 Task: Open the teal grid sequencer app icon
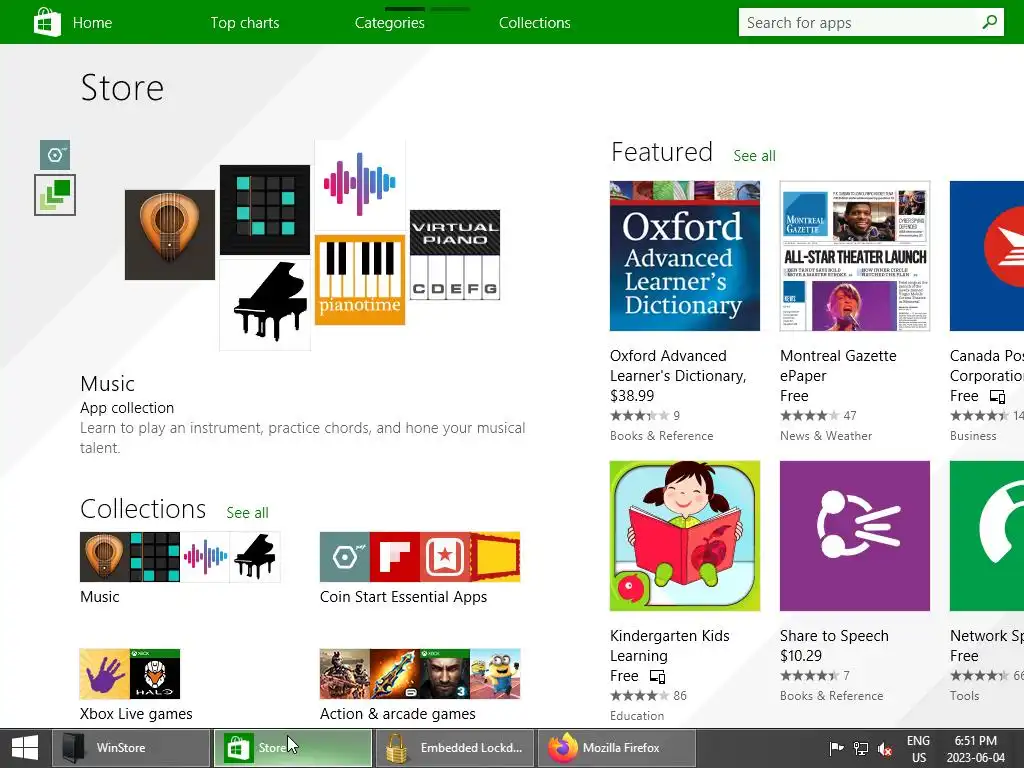(264, 210)
